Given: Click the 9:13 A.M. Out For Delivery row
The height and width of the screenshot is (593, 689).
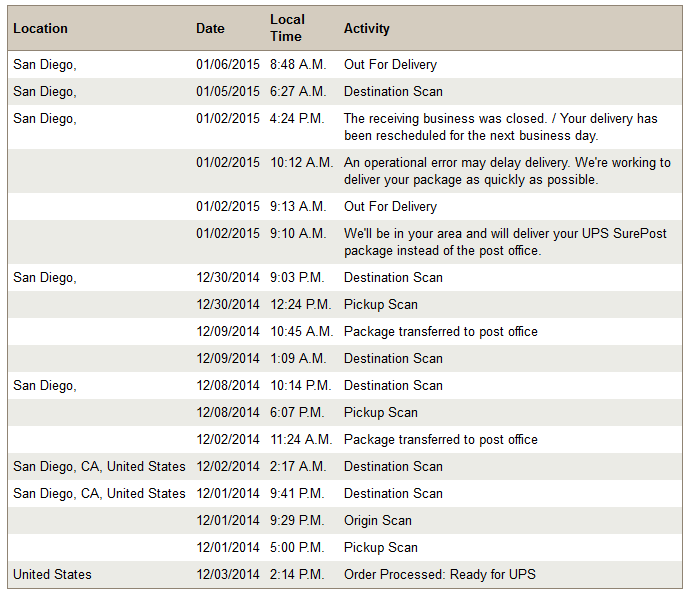Looking at the screenshot, I should pos(344,206).
